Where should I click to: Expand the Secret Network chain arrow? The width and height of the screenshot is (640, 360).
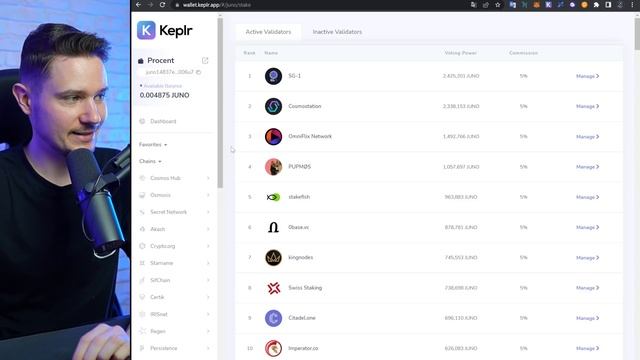[x=208, y=212]
